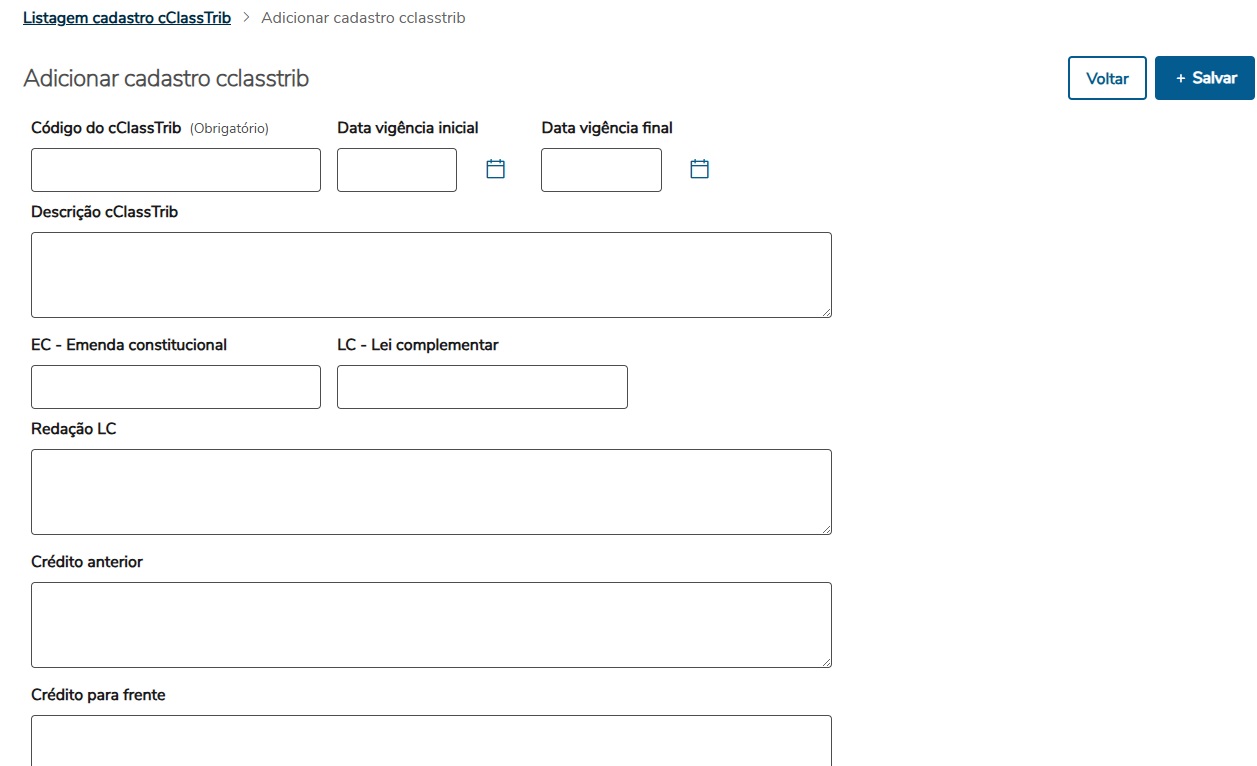This screenshot has width=1257, height=766.
Task: Focus the EC - Emenda constitucional field
Action: (x=176, y=387)
